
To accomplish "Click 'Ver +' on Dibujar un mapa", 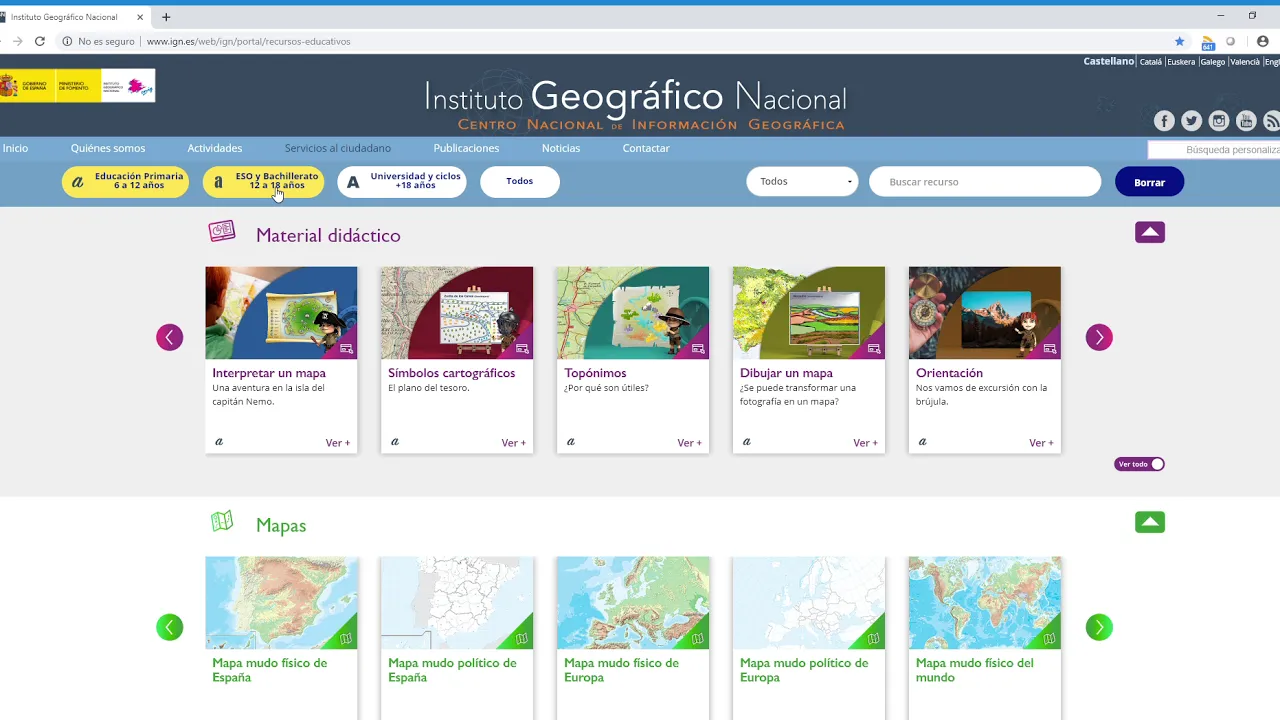I will (866, 443).
